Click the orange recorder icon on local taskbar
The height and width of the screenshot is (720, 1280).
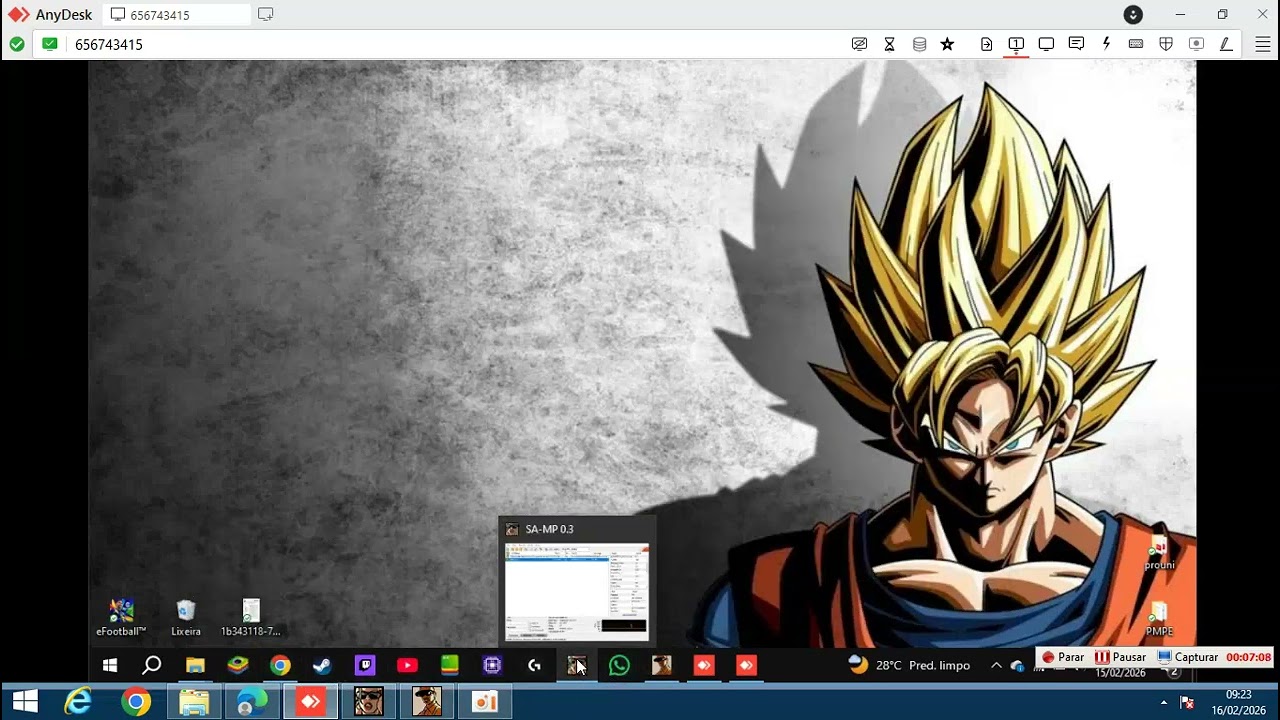[x=485, y=702]
